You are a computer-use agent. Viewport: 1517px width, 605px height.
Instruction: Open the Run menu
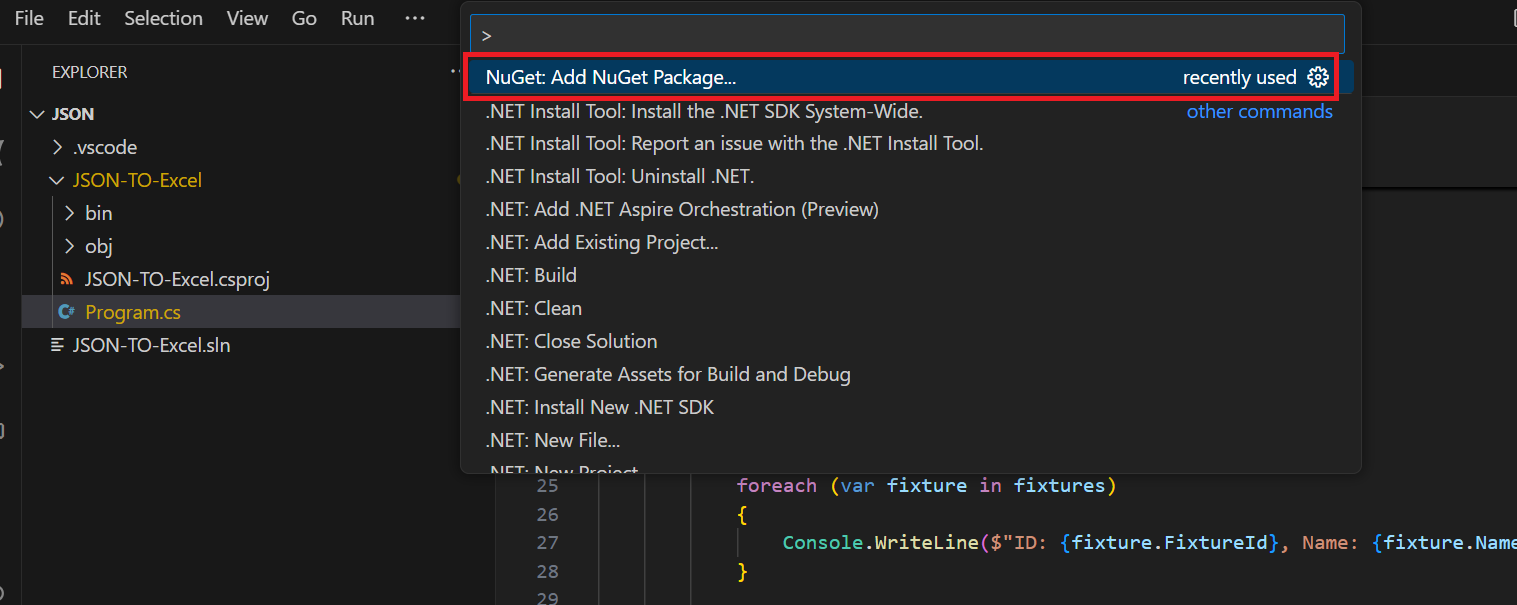tap(357, 18)
